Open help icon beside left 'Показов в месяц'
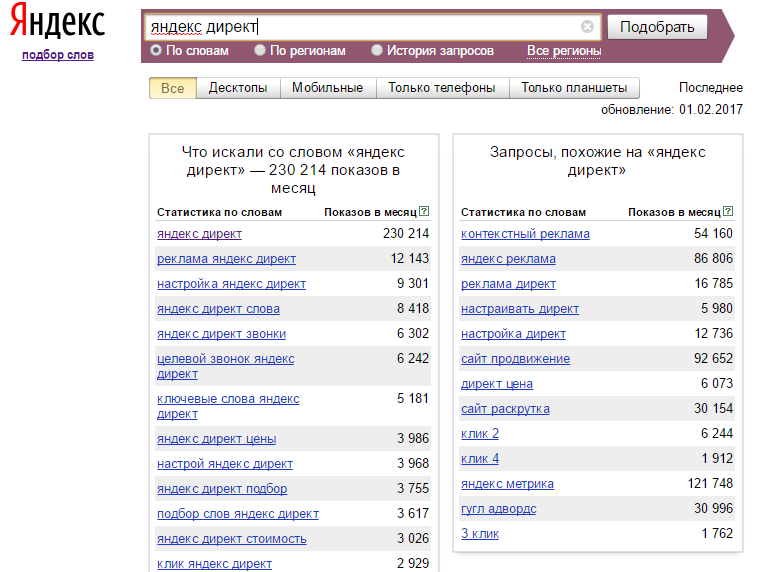Viewport: 783px width, 572px height. coord(424,211)
